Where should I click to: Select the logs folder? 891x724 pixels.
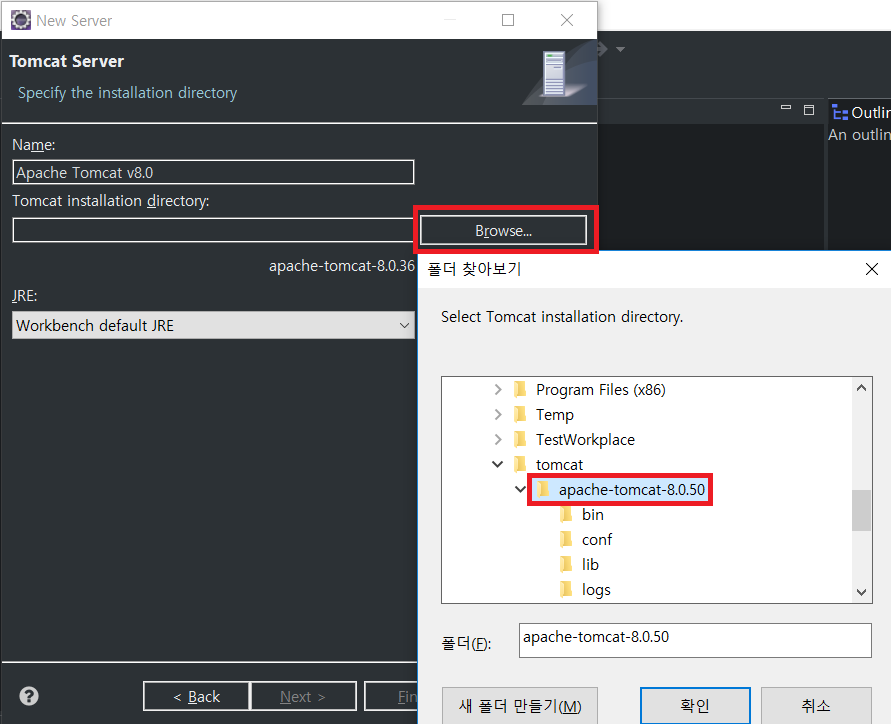pos(596,589)
